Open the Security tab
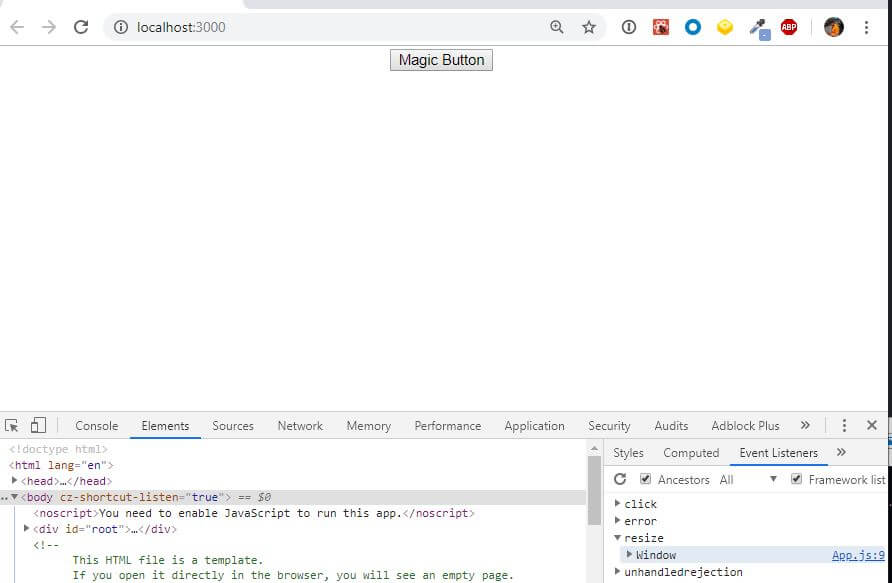892x583 pixels. pos(609,425)
